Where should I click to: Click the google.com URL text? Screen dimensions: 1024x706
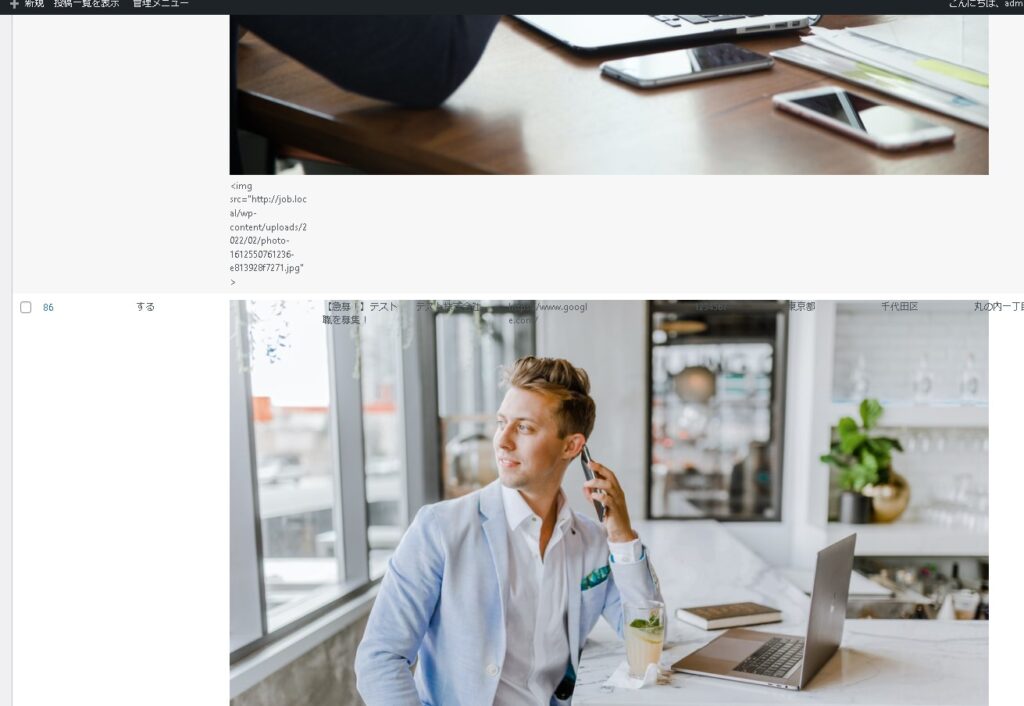(x=548, y=313)
